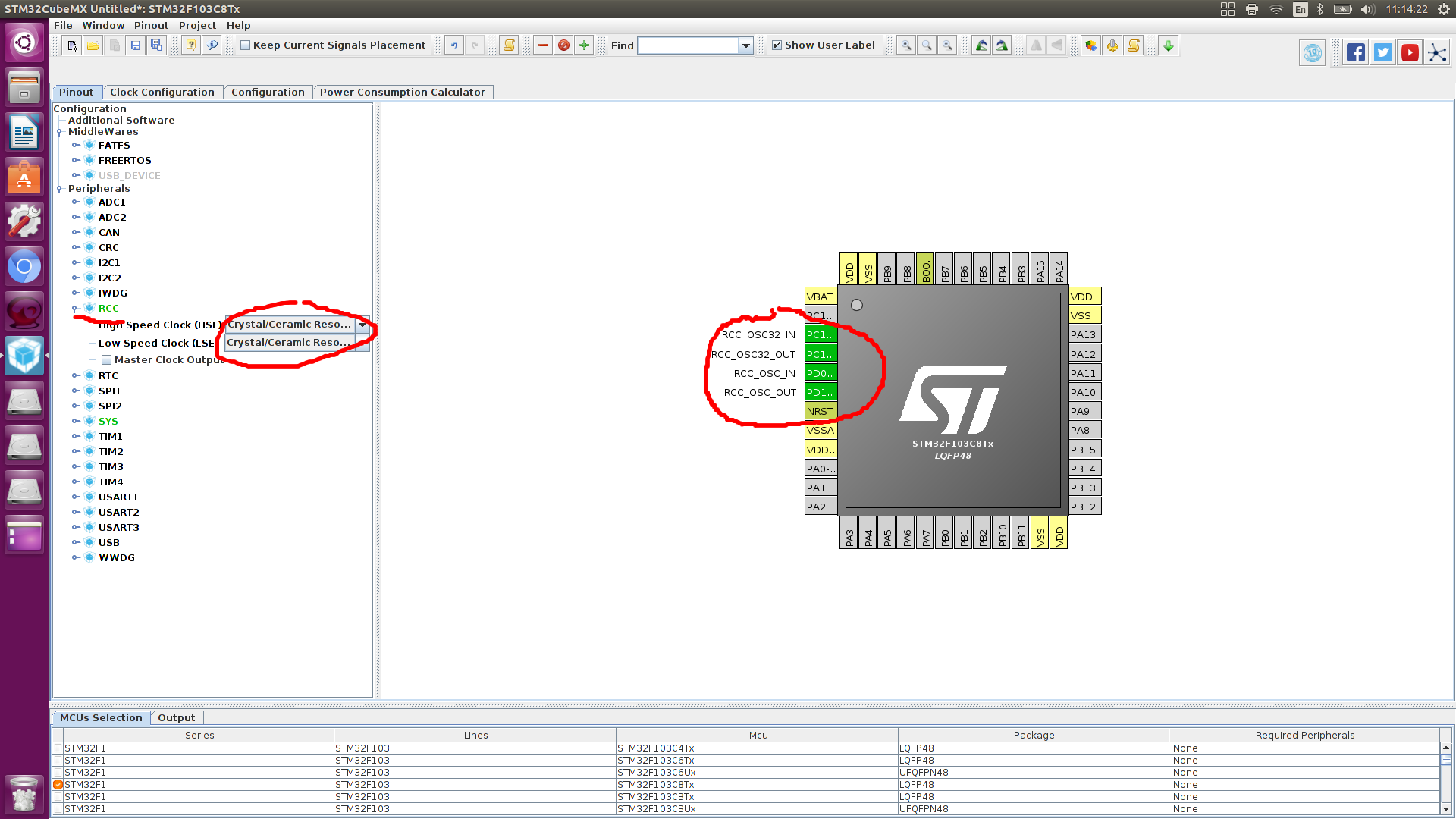Zoom in with the magnifier plus icon
Screen dimensions: 1456x819
pos(906,45)
